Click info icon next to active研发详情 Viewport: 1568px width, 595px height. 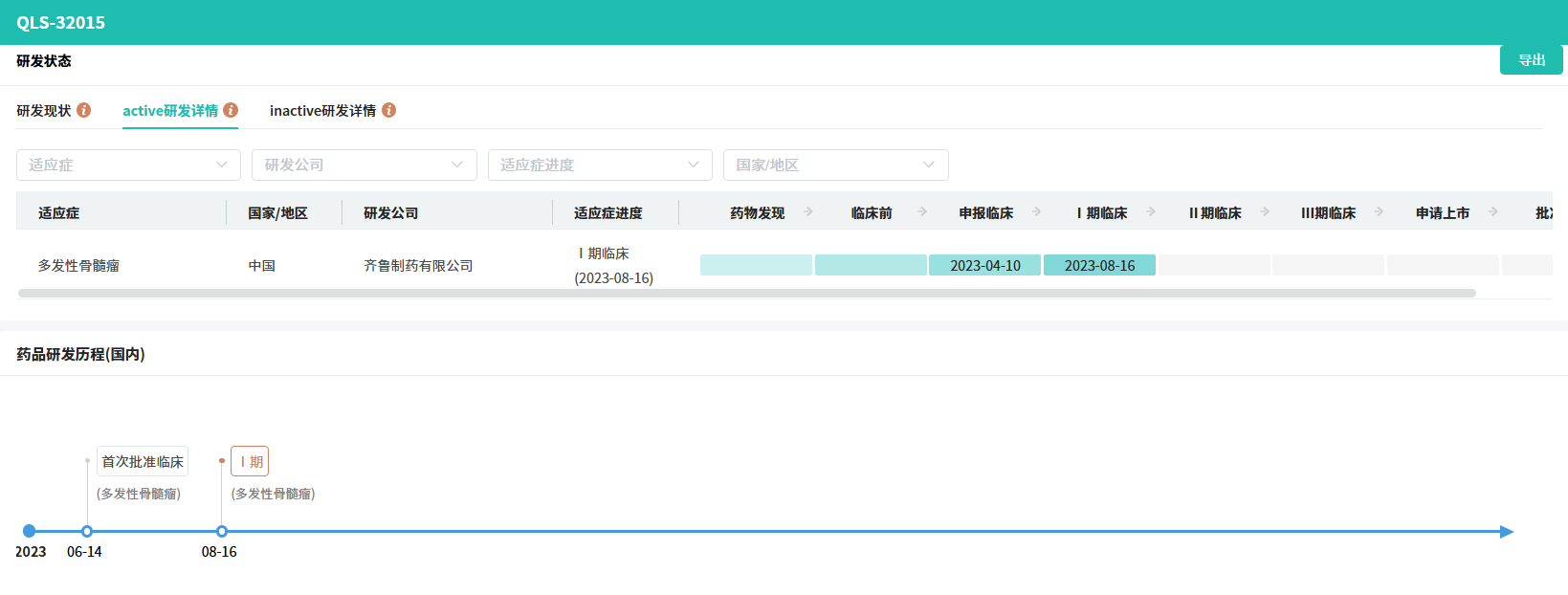tap(231, 110)
